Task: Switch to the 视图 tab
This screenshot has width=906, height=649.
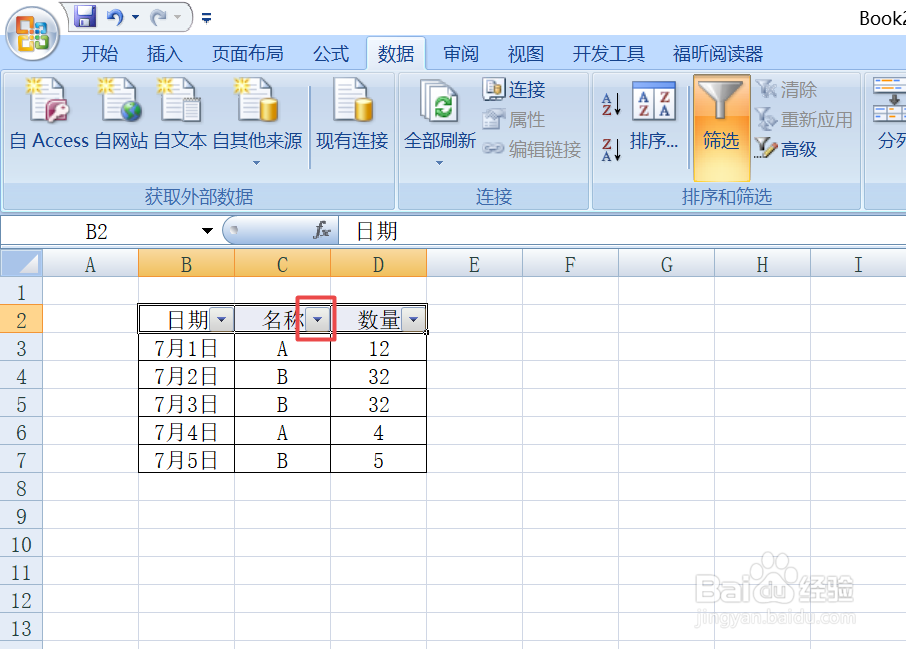Action: (526, 54)
